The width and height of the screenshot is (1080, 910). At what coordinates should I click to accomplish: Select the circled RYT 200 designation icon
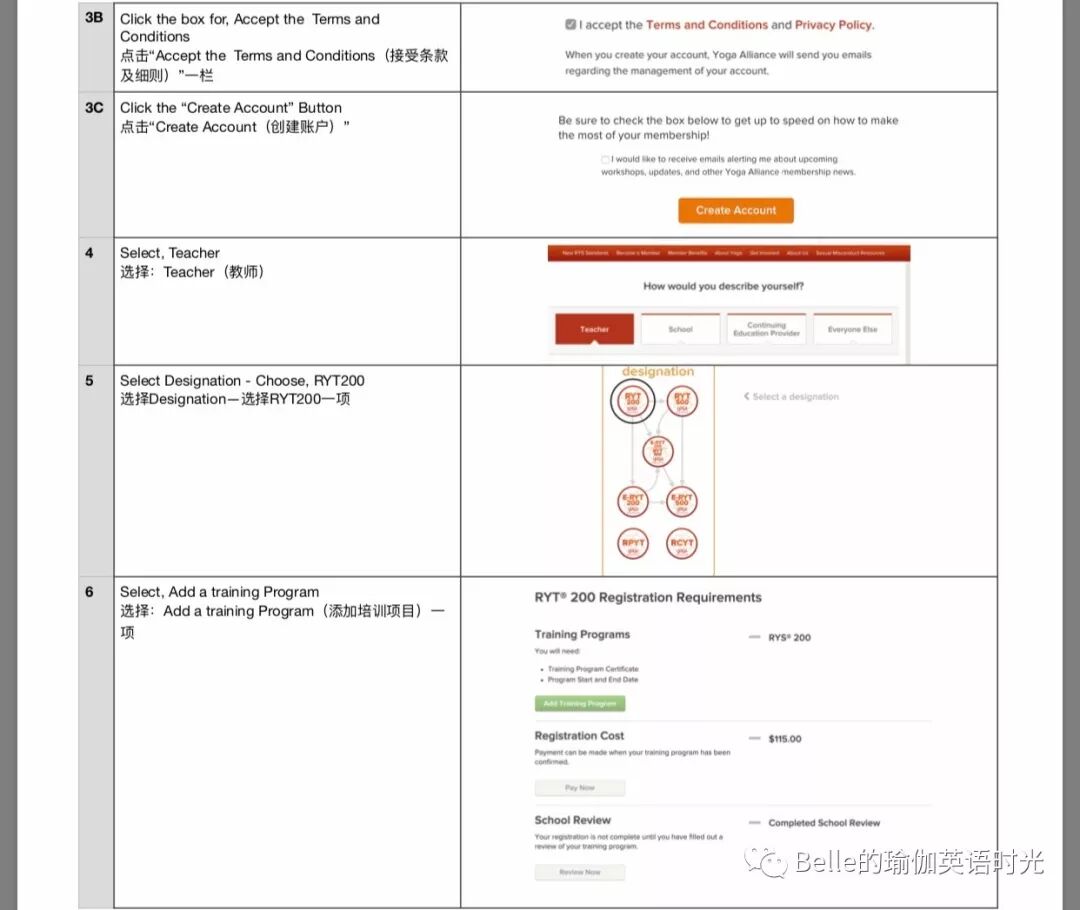632,401
